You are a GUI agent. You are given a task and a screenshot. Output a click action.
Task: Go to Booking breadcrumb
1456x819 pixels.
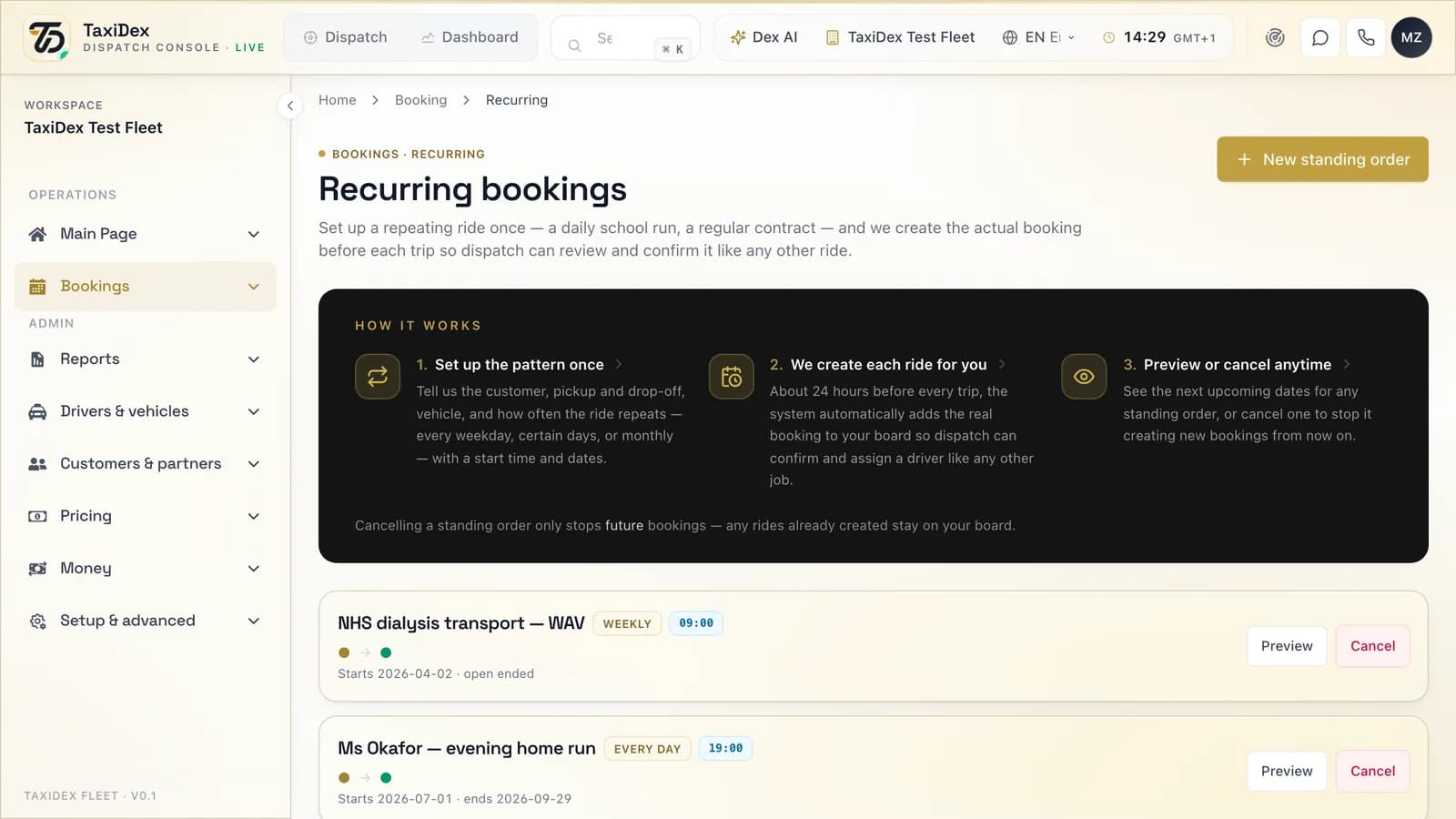(420, 100)
